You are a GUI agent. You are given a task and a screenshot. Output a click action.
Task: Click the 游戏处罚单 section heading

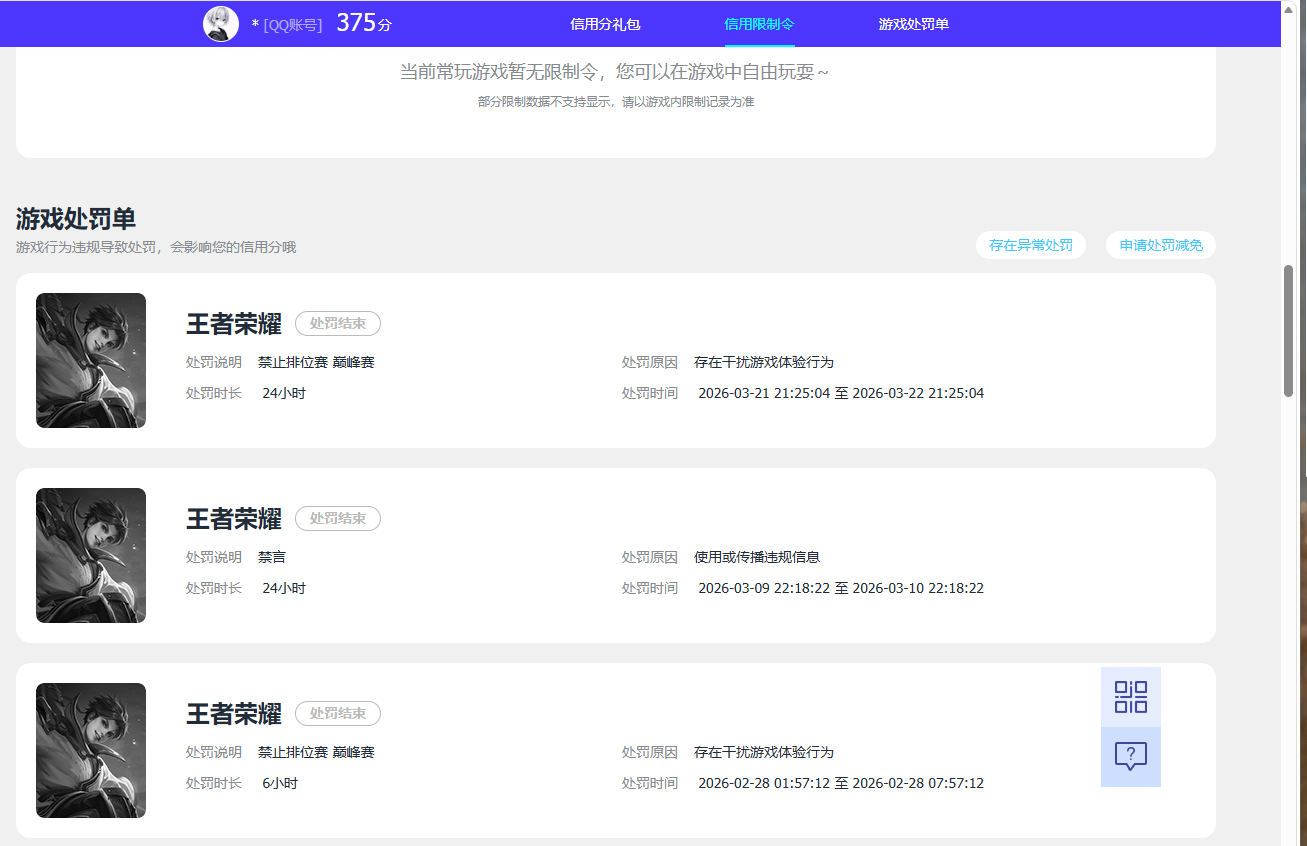[76, 219]
